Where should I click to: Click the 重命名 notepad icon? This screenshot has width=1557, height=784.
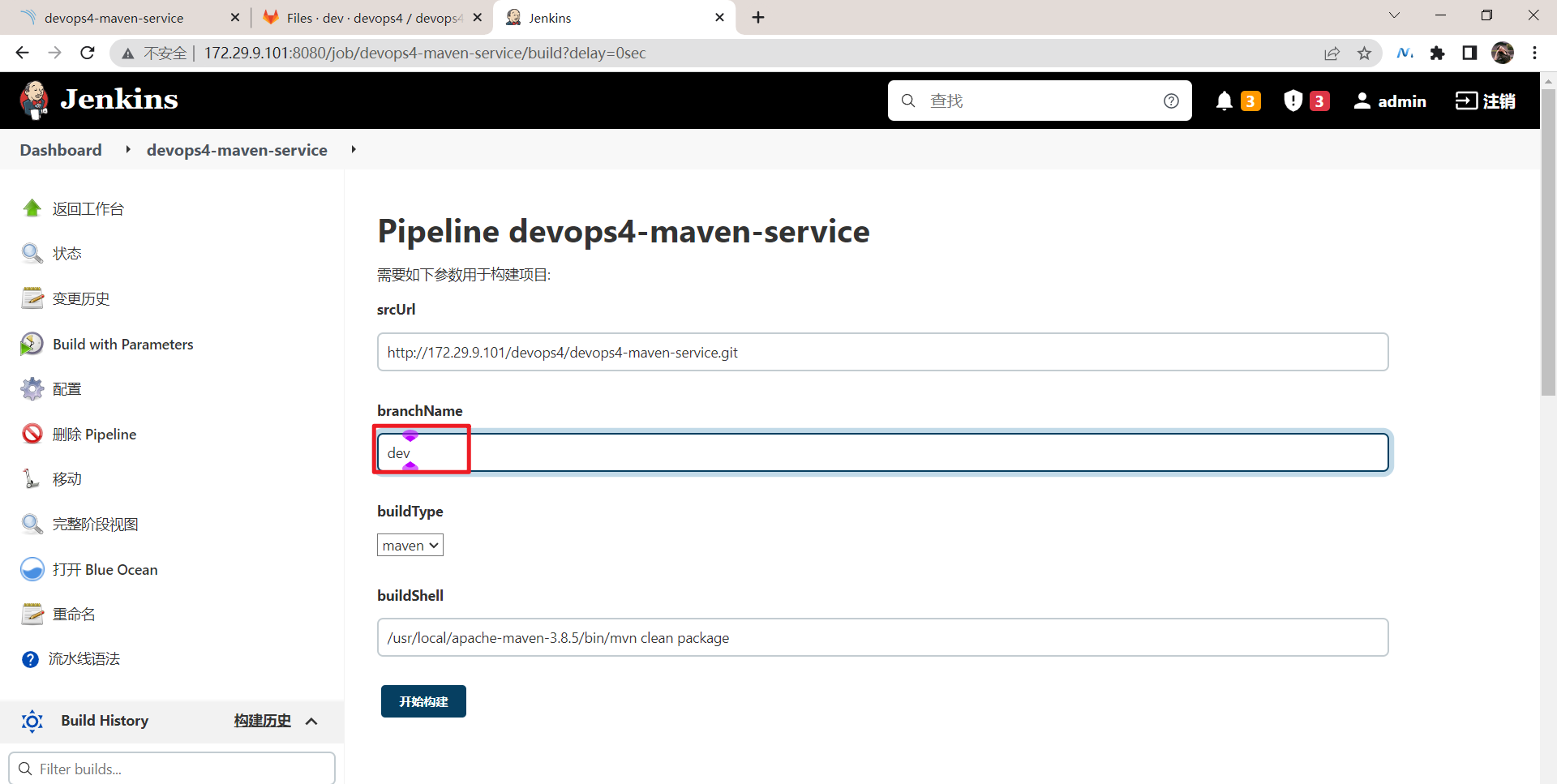coord(32,615)
